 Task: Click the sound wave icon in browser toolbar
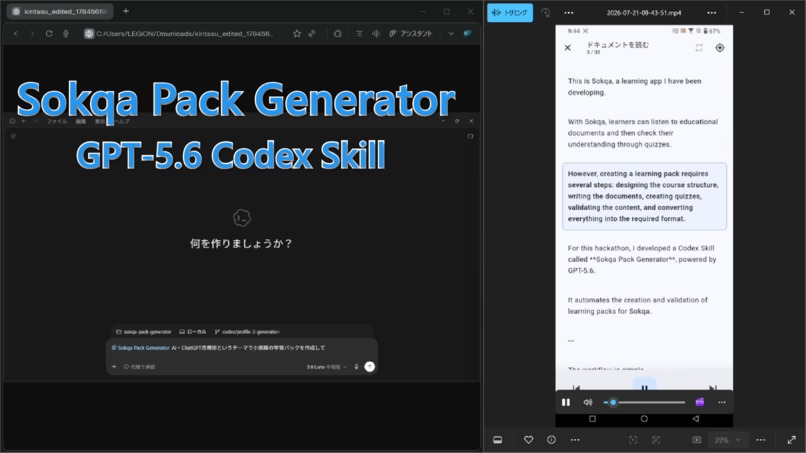376,33
